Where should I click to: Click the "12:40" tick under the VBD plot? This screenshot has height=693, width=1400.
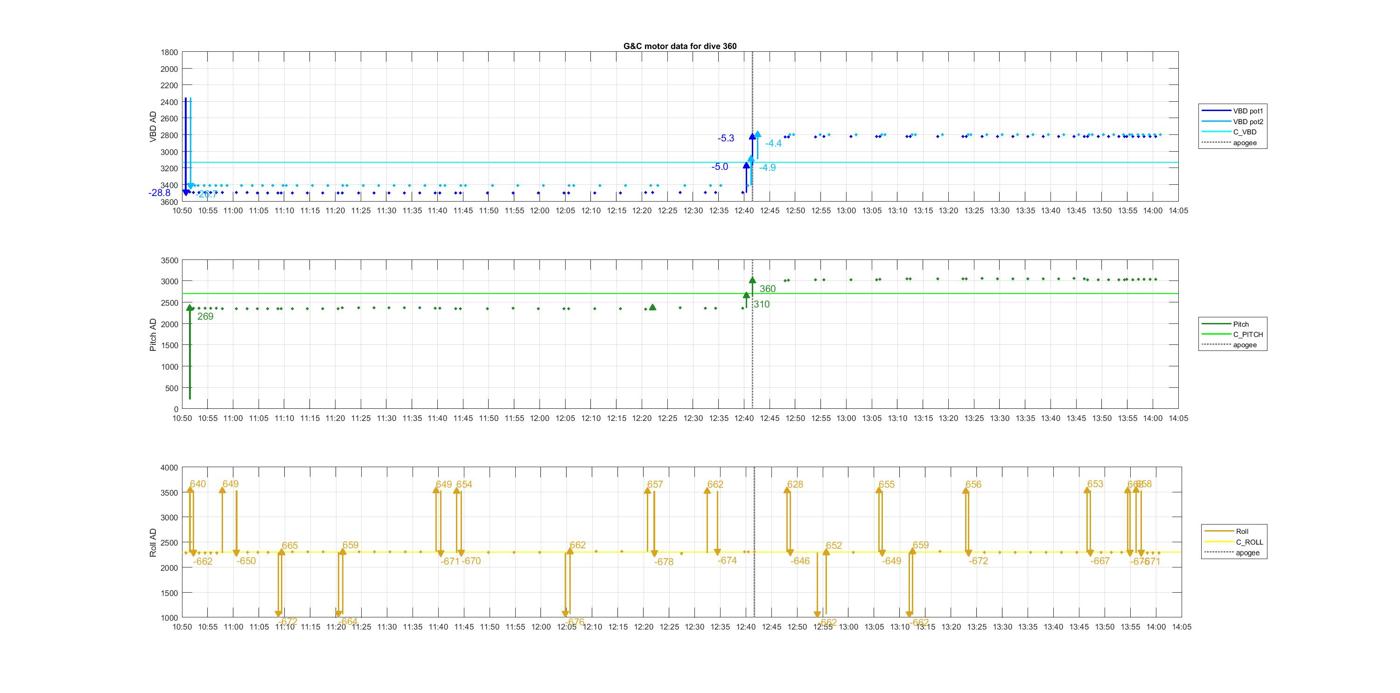point(744,211)
